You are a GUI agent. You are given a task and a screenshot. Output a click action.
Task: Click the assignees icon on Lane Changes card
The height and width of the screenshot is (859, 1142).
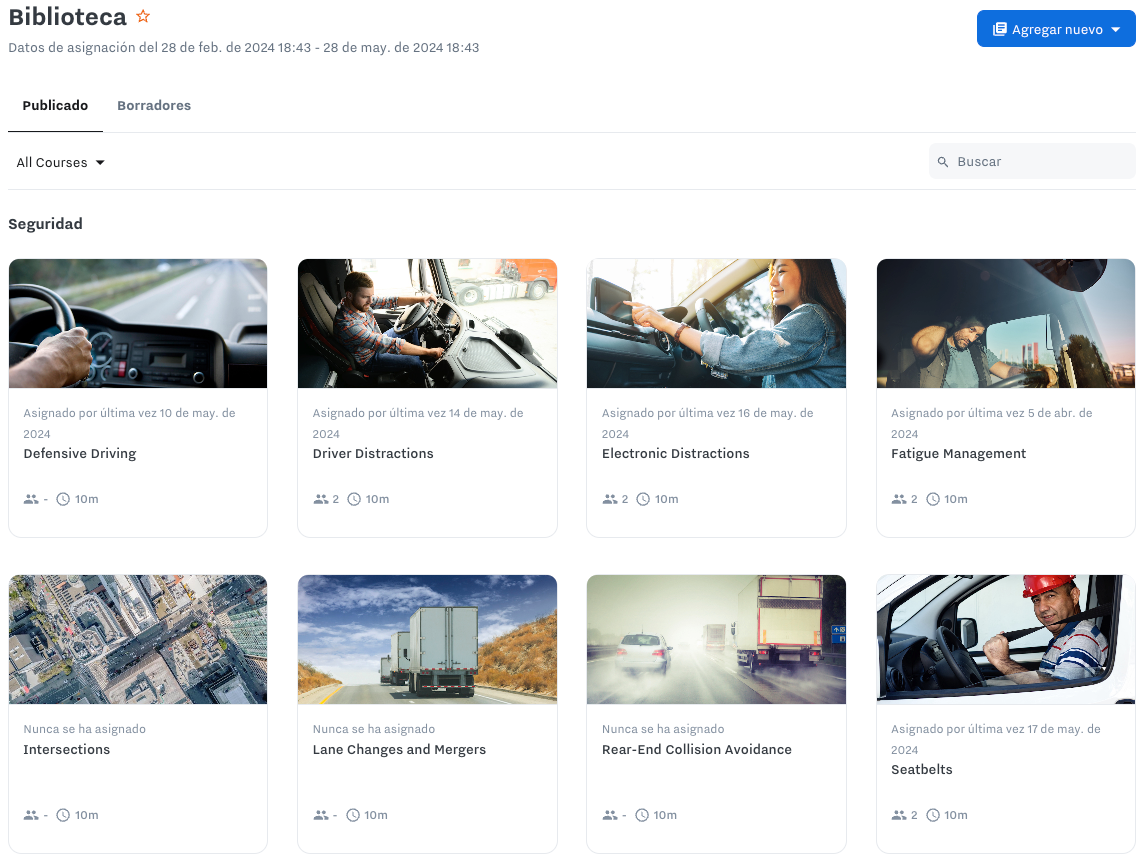[x=320, y=815]
